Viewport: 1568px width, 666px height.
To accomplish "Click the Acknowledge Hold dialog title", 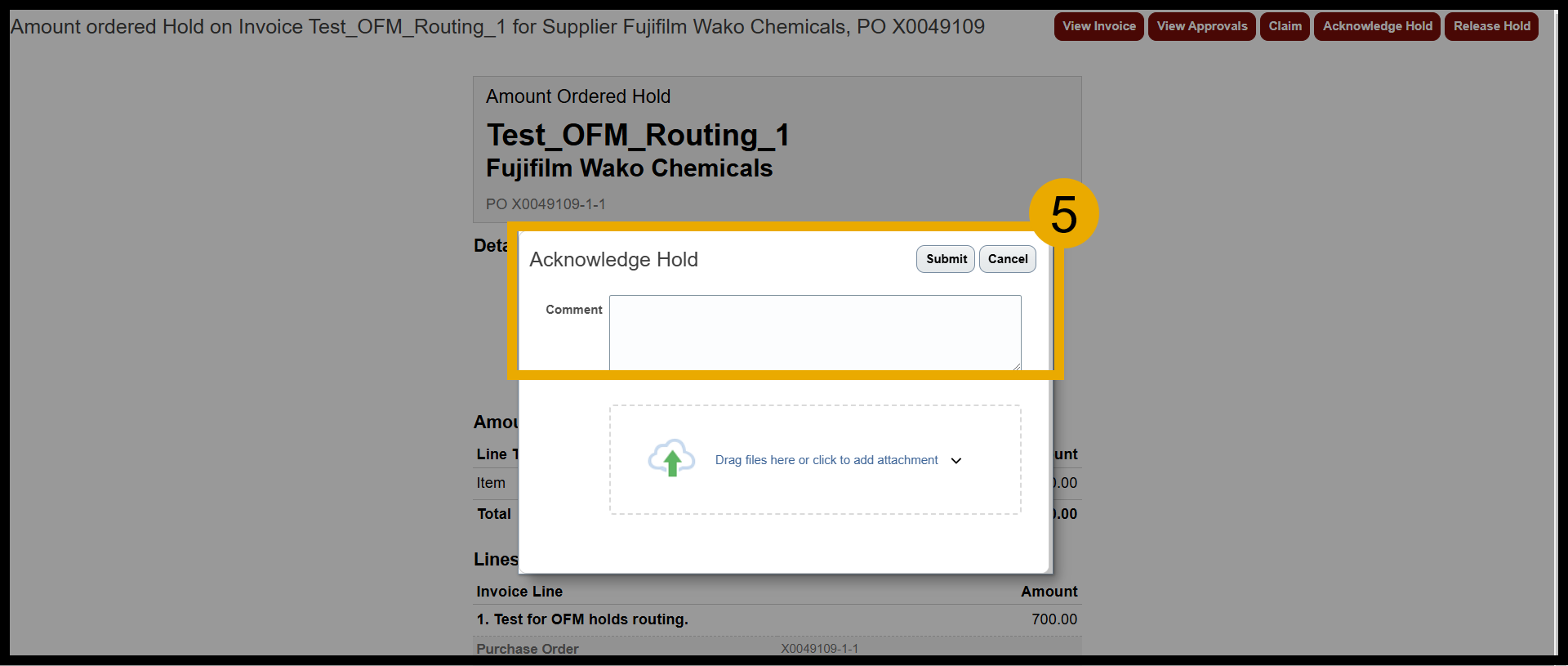I will pos(613,260).
